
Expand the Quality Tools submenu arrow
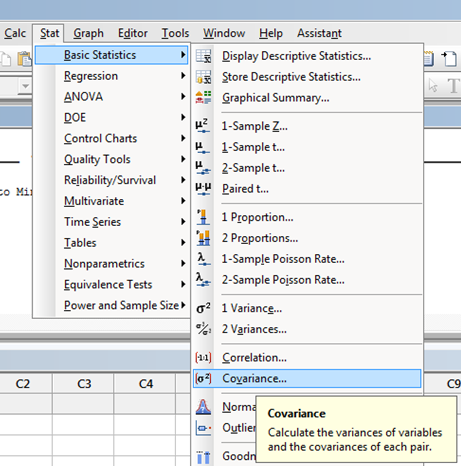(183, 159)
